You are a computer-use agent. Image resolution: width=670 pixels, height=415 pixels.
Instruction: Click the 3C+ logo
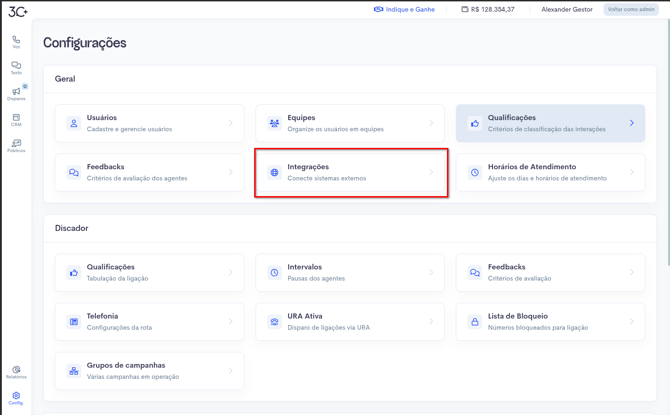click(18, 11)
